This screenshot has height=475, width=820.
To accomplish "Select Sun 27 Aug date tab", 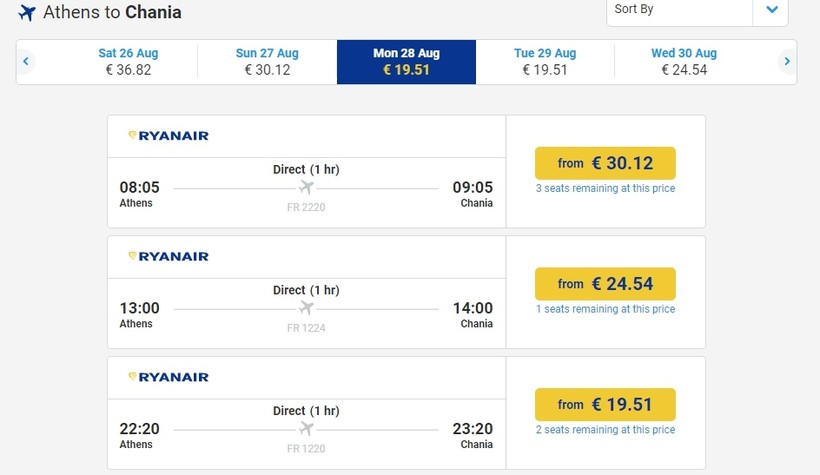I will tap(267, 62).
